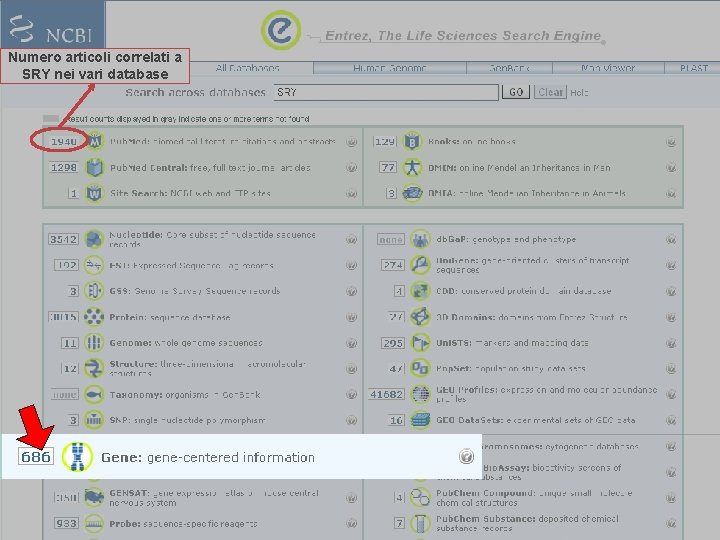Open the 3512 Nucleotide results
Viewport: 720px width, 540px height.
(63, 239)
